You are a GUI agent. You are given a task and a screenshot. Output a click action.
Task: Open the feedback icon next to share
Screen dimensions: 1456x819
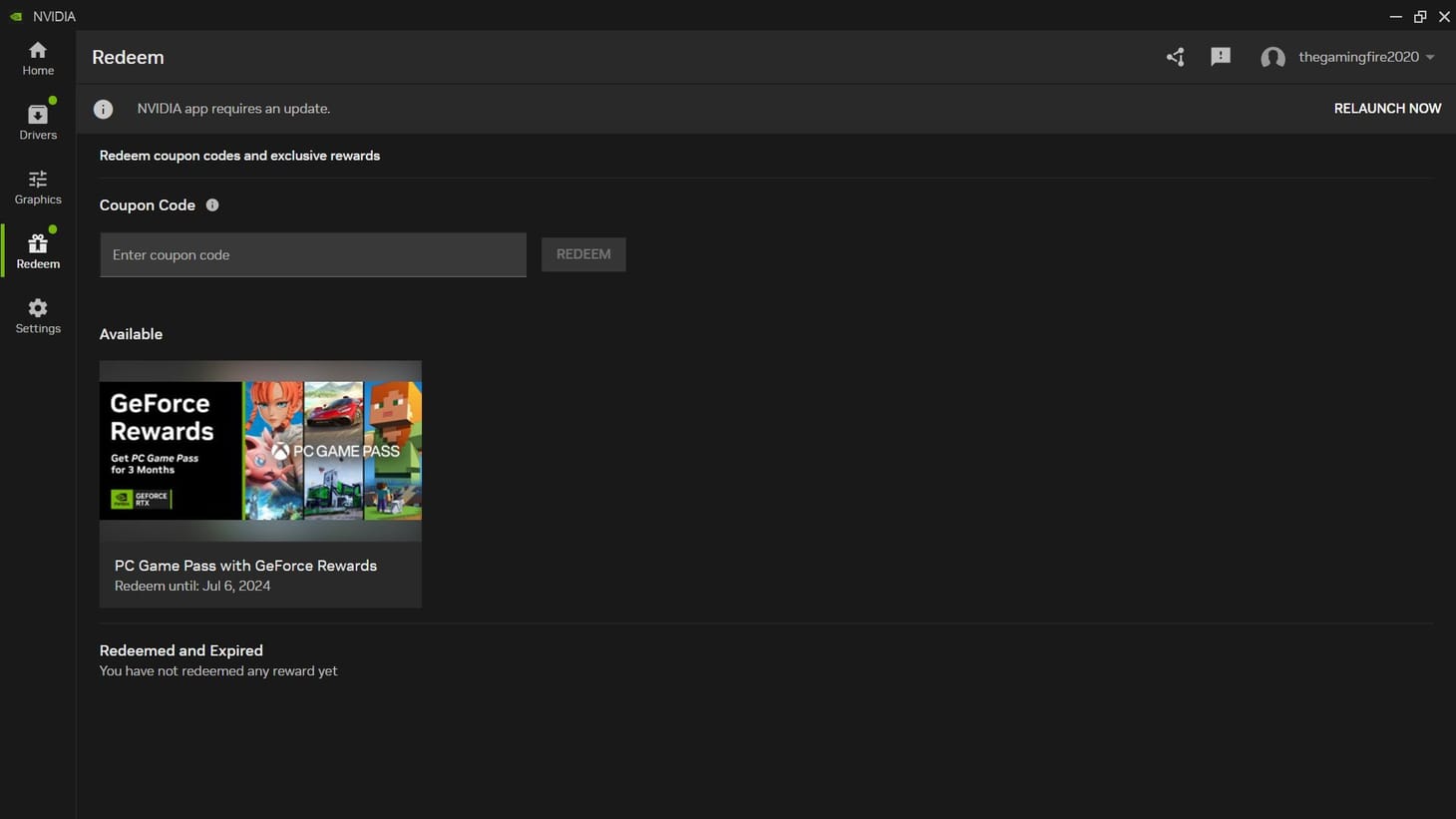click(1221, 57)
